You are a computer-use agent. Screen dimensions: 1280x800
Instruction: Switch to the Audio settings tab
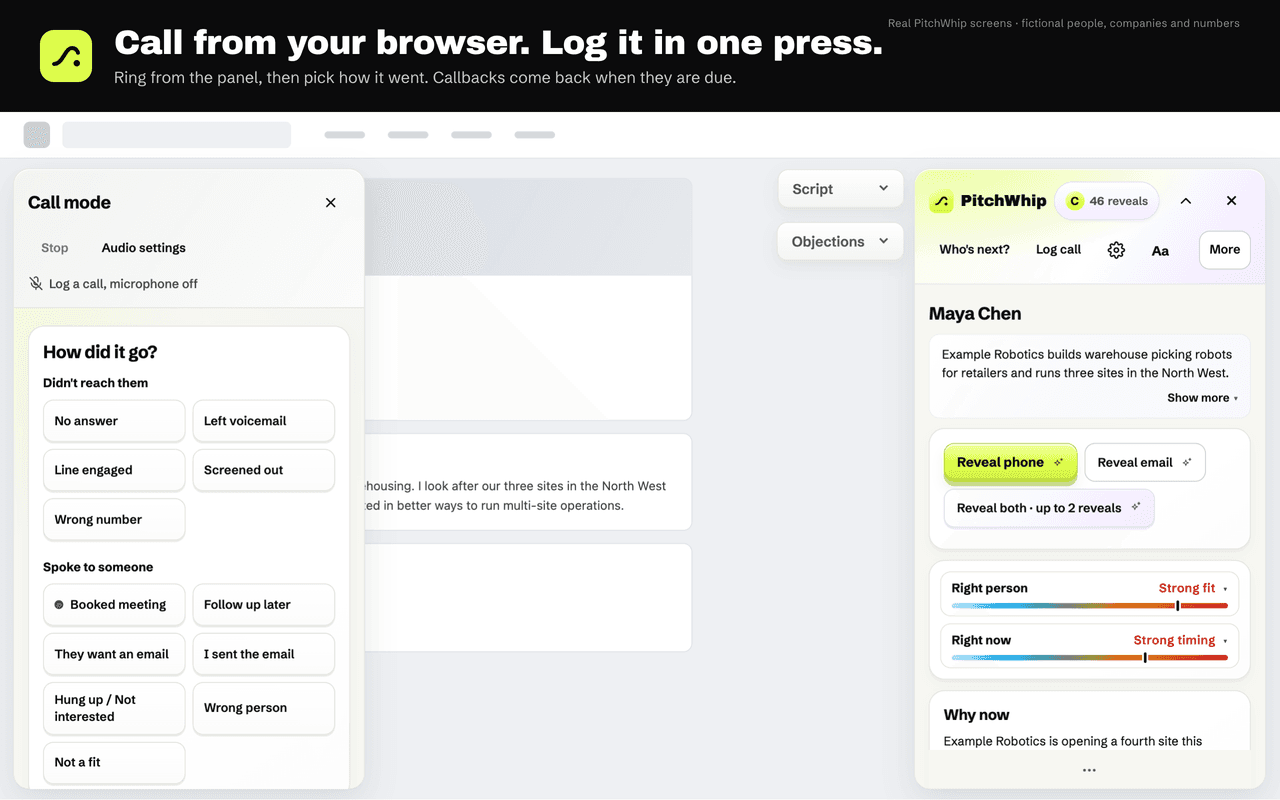[x=144, y=248]
